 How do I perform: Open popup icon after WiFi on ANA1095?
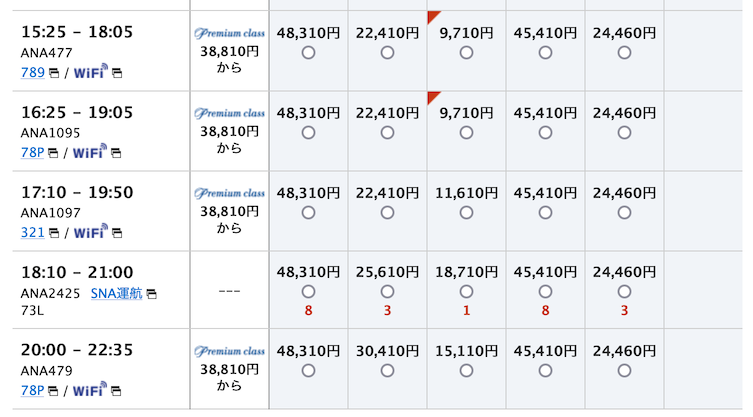coord(116,153)
